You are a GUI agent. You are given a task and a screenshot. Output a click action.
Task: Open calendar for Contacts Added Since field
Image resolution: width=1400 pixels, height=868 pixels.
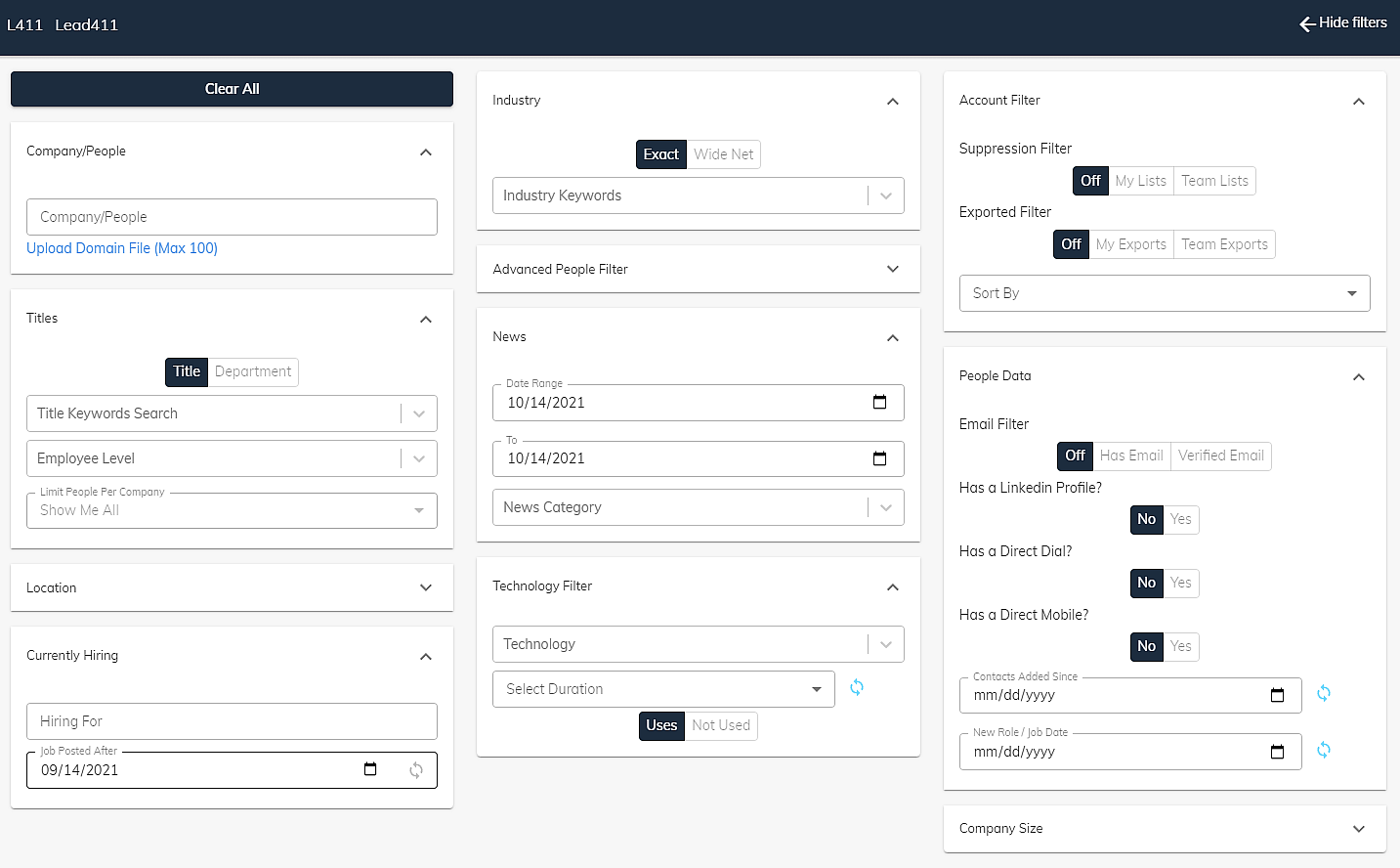[1277, 695]
